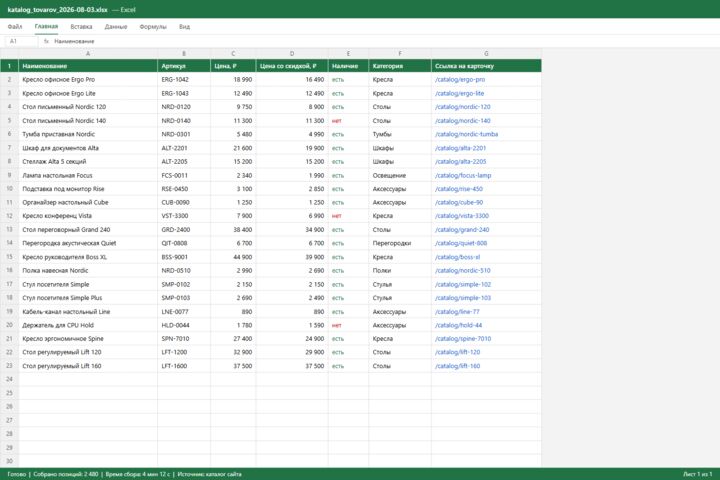The height and width of the screenshot is (480, 720).
Task: Select cell 'Кресло офисное Ergo Pro'
Action: [88, 79]
